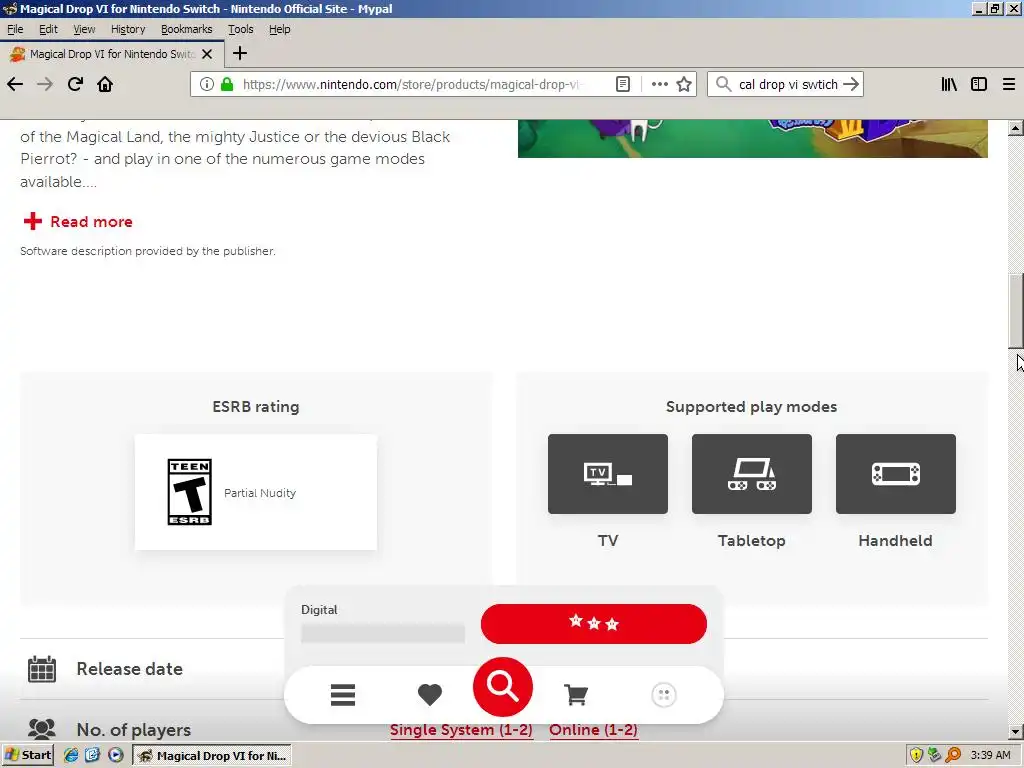Image resolution: width=1024 pixels, height=768 pixels.
Task: Click the second quick launch icon
Action: click(x=93, y=756)
